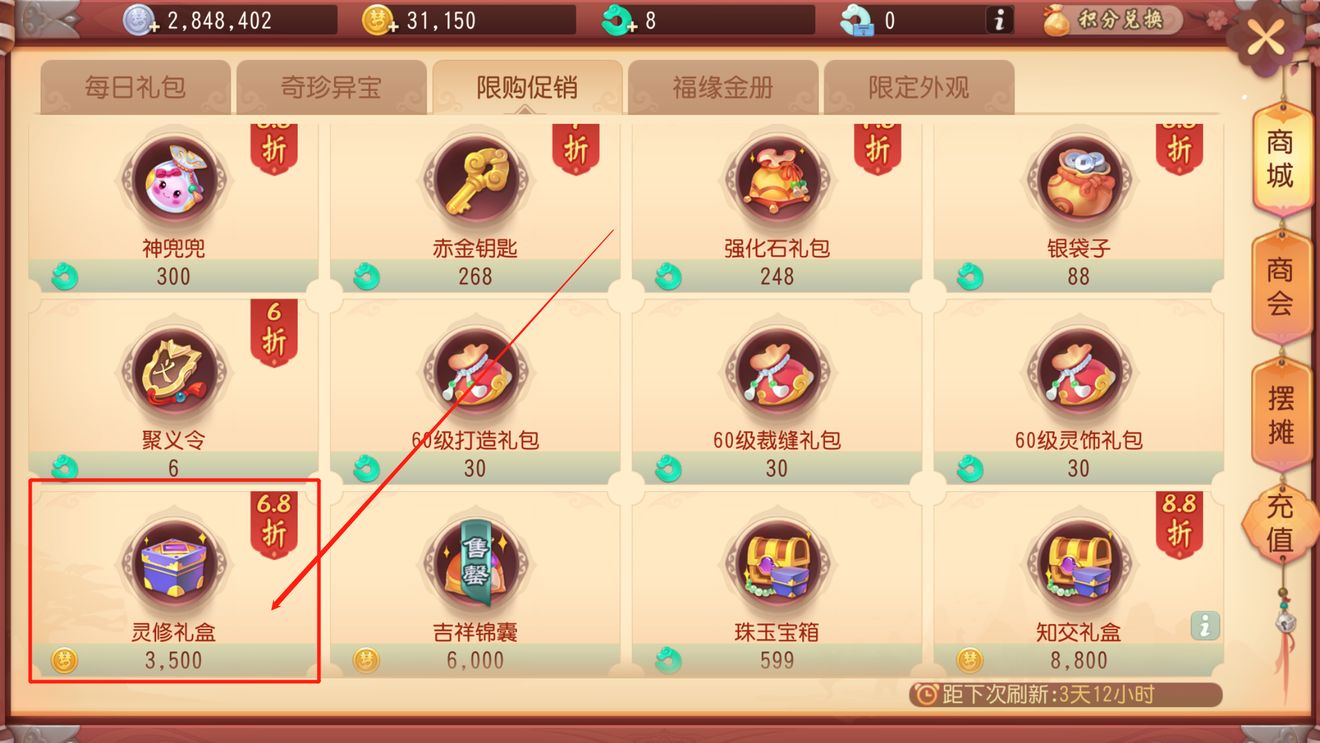Switch to the 奇珍异宝 tab

(x=331, y=88)
